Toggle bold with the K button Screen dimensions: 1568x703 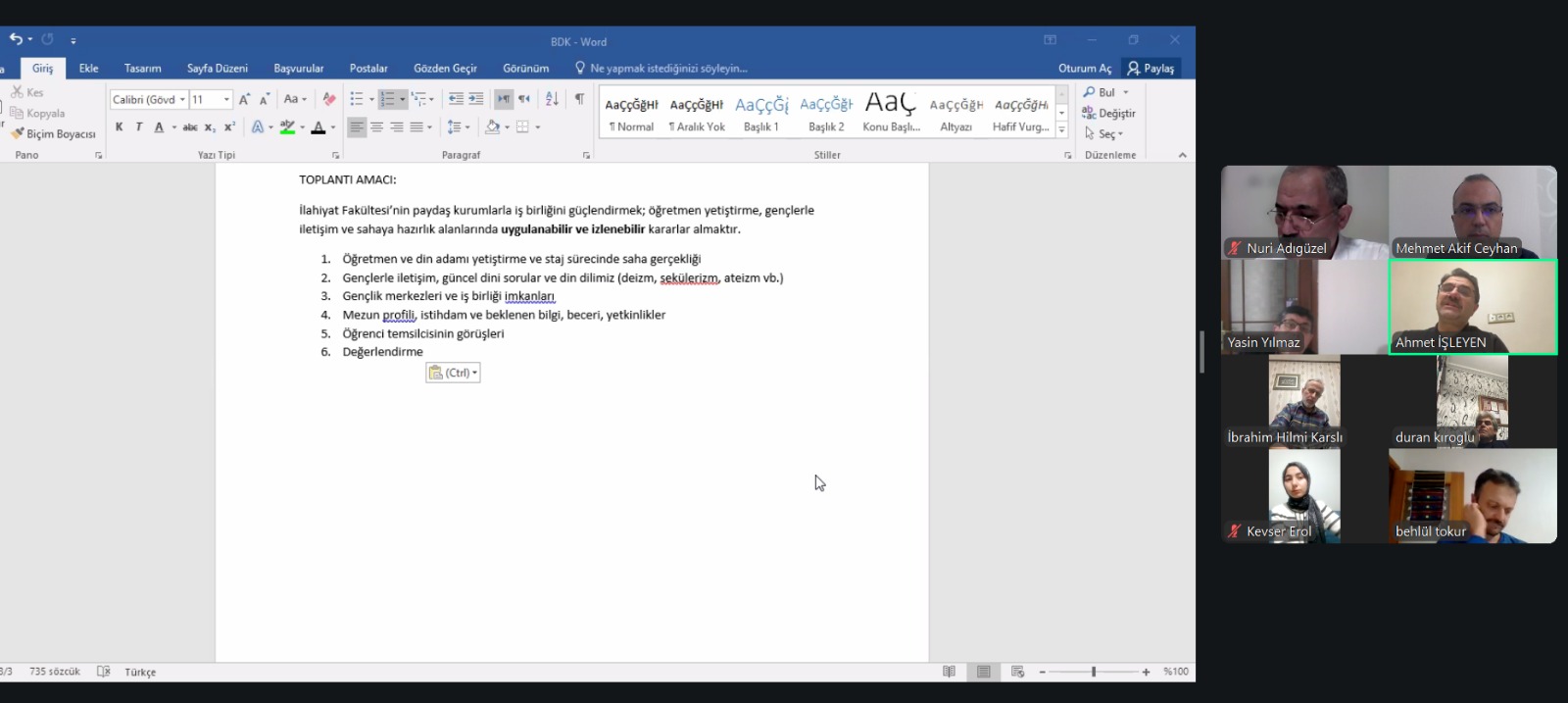click(120, 127)
